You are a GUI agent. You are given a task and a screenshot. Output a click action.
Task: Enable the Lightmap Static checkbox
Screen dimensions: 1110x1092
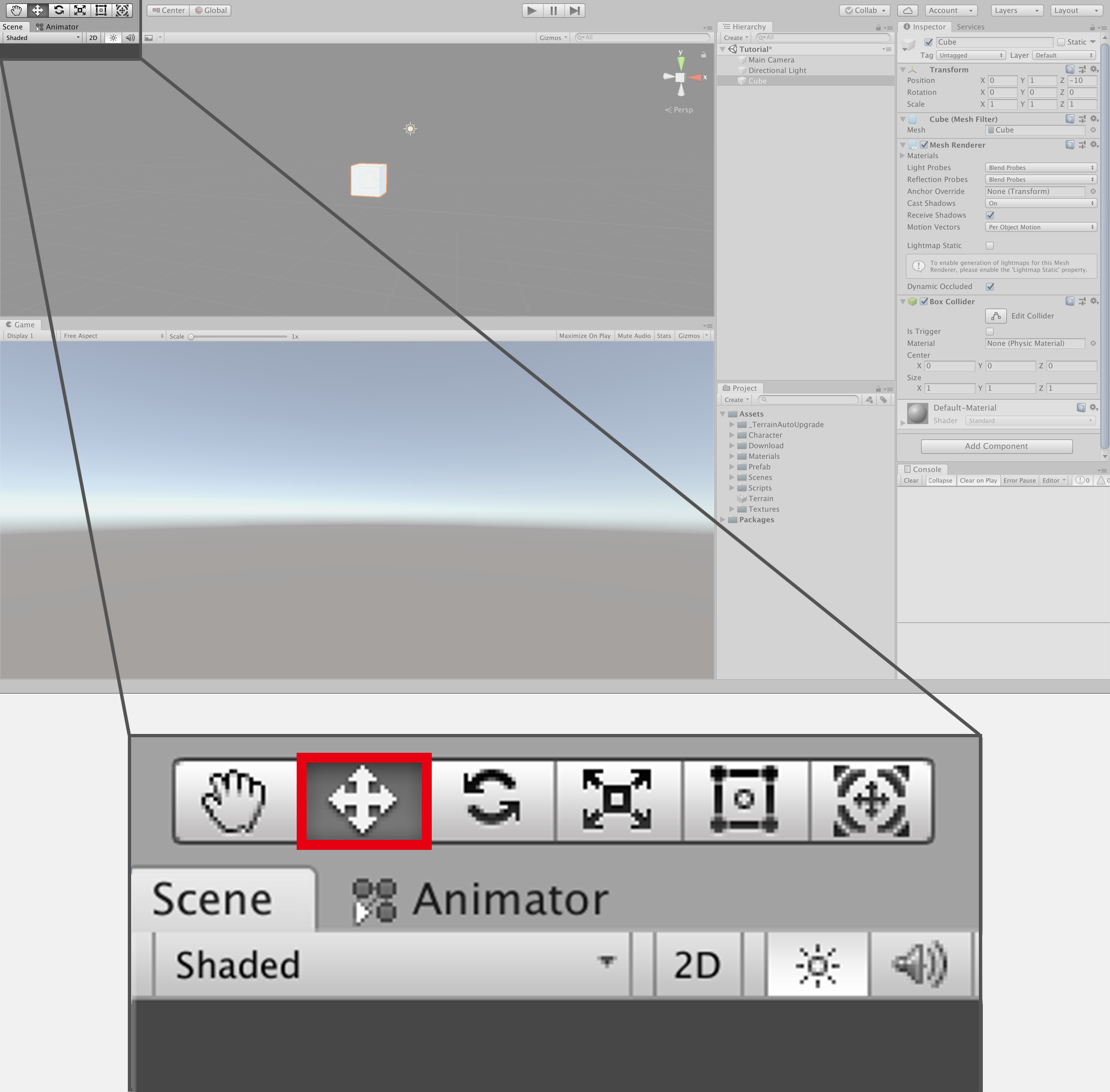(989, 245)
